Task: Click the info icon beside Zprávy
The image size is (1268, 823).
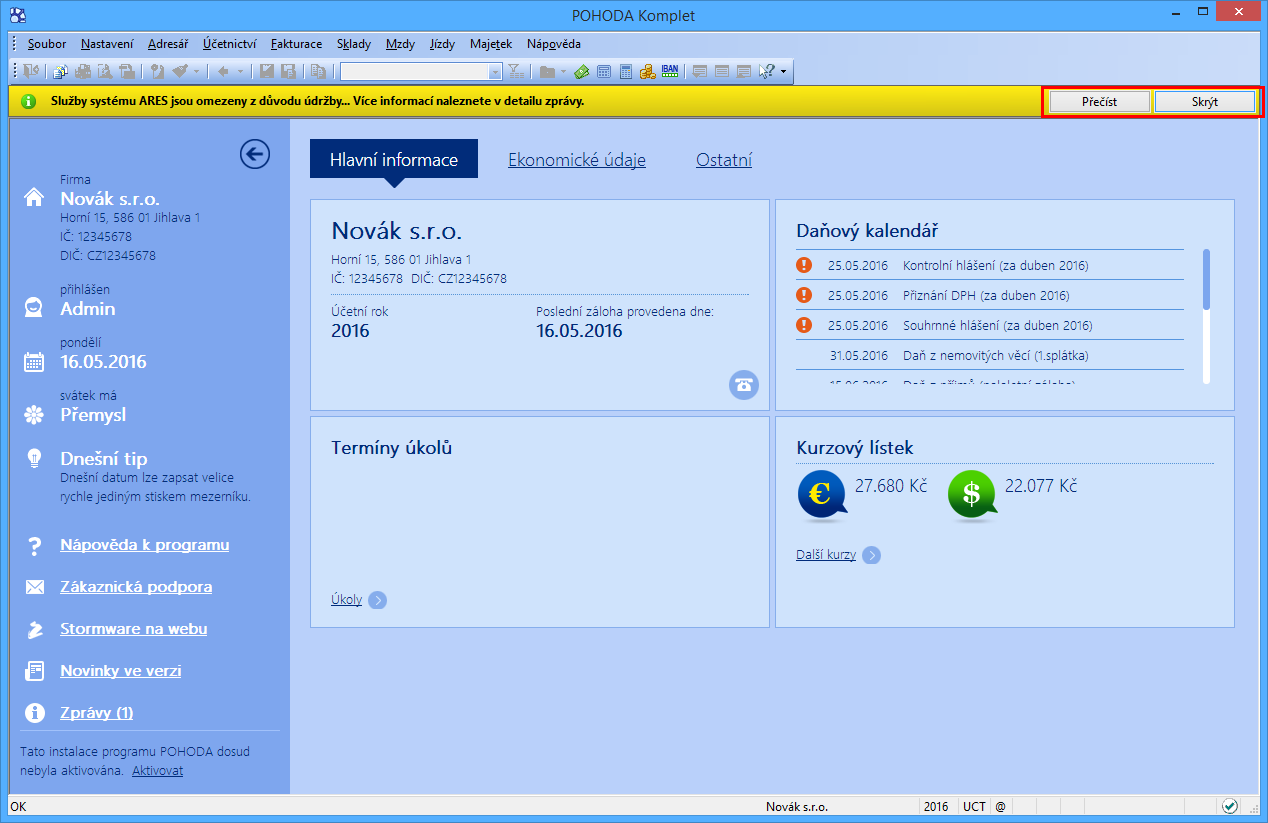Action: tap(35, 713)
